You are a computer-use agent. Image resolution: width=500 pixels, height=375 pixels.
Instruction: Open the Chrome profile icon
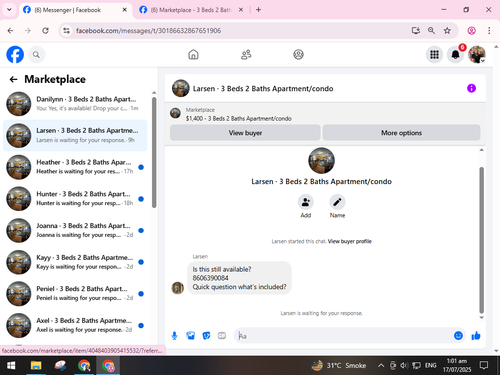(x=471, y=31)
